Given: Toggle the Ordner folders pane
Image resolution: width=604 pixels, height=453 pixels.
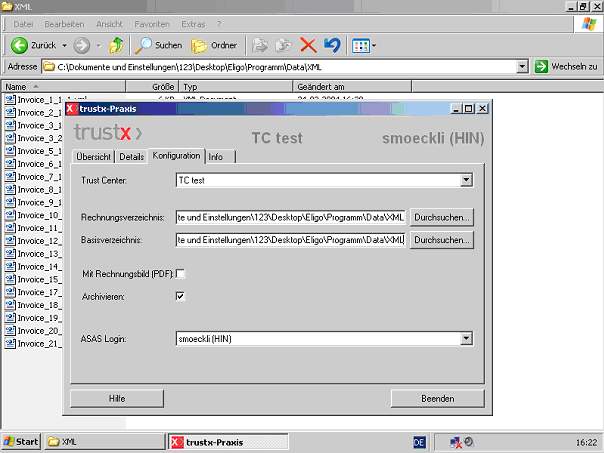Looking at the screenshot, I should point(214,45).
